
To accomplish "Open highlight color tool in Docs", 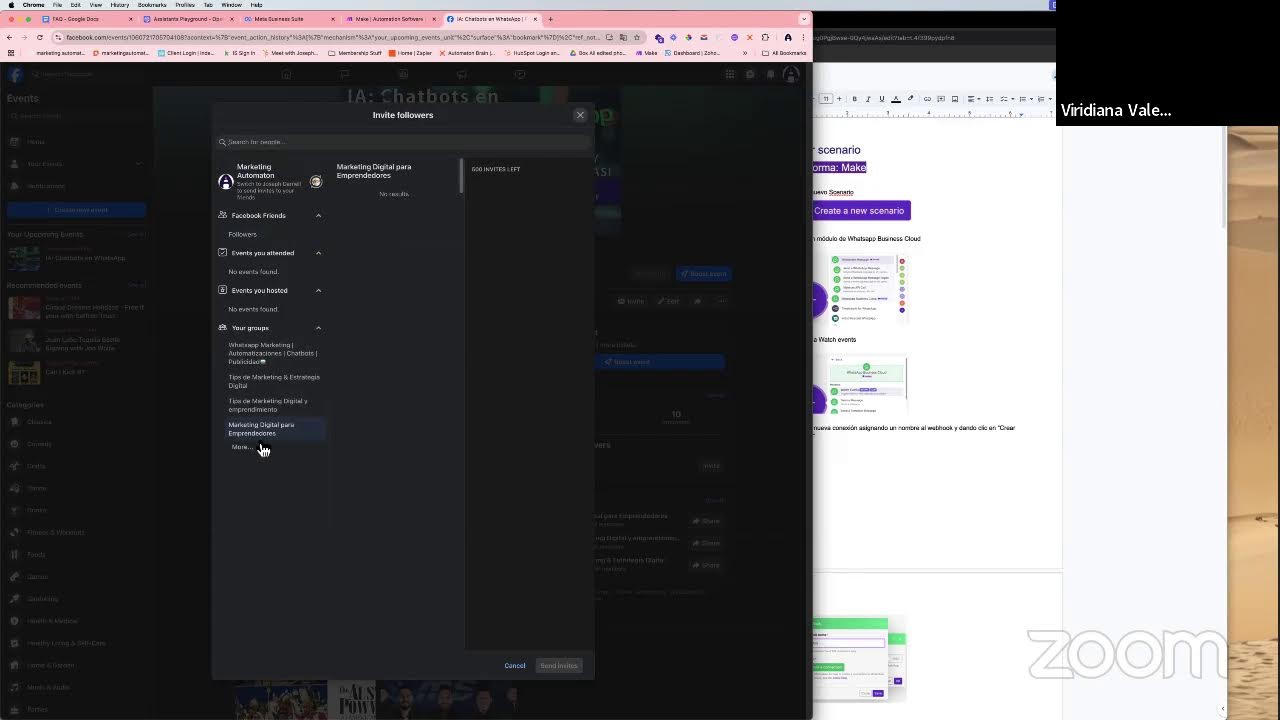I will tap(910, 99).
